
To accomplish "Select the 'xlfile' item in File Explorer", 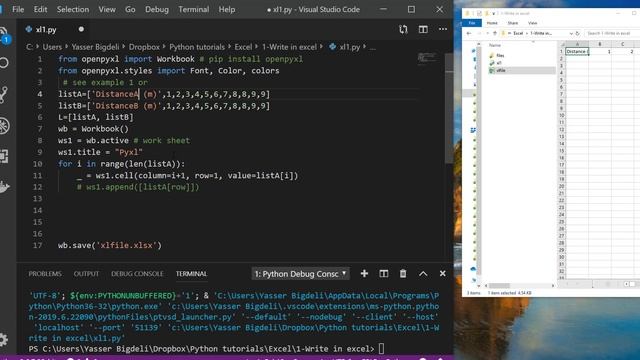I will pyautogui.click(x=522, y=70).
